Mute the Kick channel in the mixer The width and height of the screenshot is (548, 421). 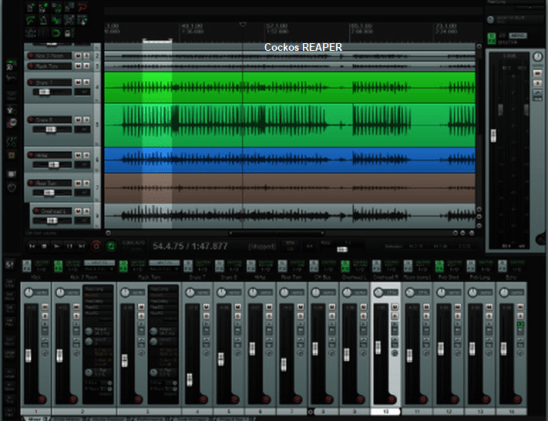(x=45, y=307)
